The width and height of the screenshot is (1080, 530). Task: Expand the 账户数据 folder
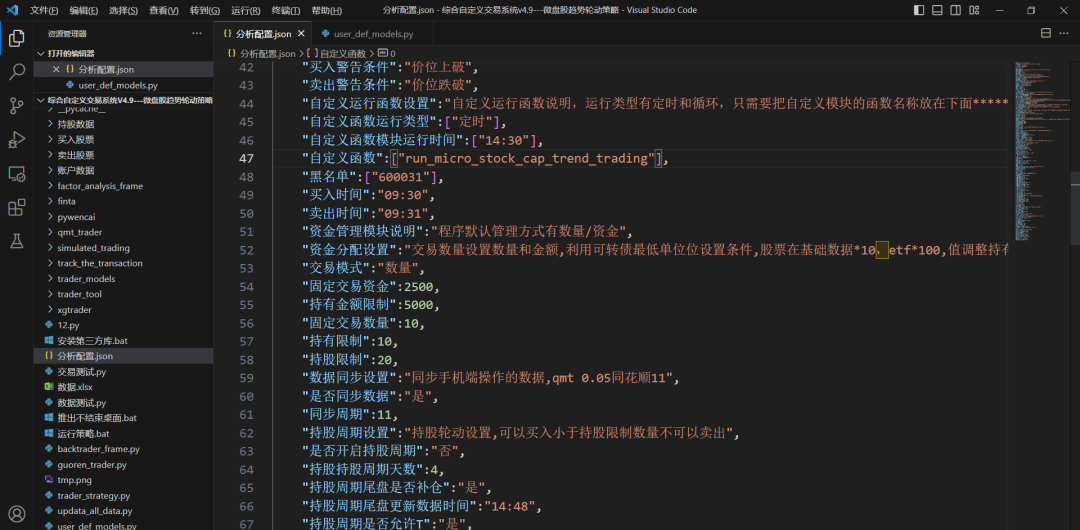[x=124, y=170]
